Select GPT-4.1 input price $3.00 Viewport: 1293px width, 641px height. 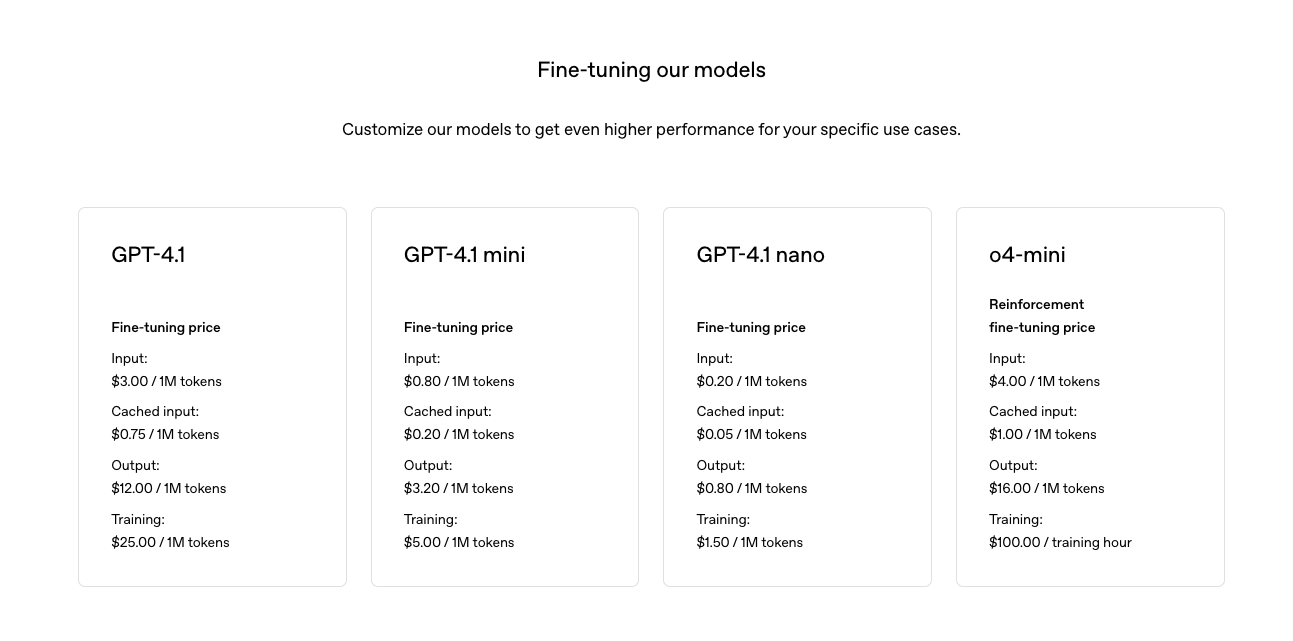point(166,382)
